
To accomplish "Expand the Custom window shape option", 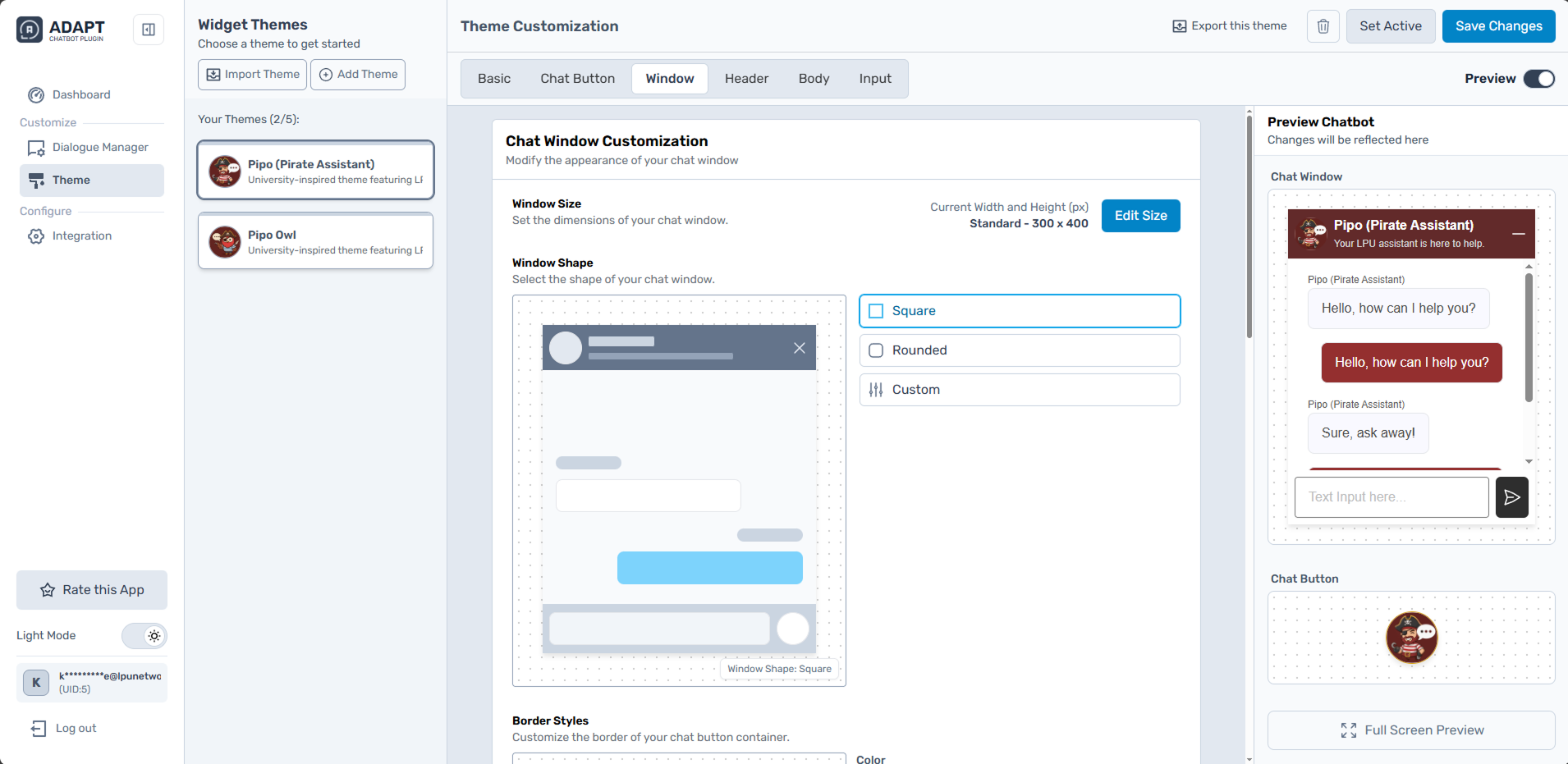I will click(1019, 390).
